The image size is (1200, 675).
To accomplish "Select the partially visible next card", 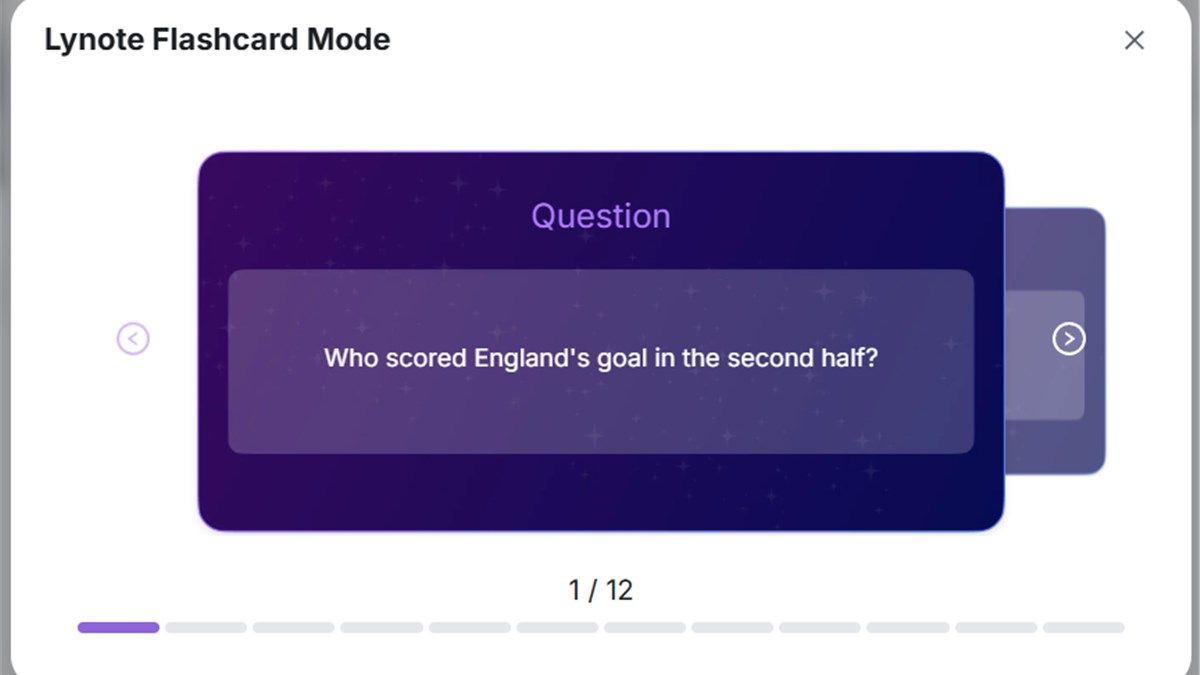I will point(1056,341).
